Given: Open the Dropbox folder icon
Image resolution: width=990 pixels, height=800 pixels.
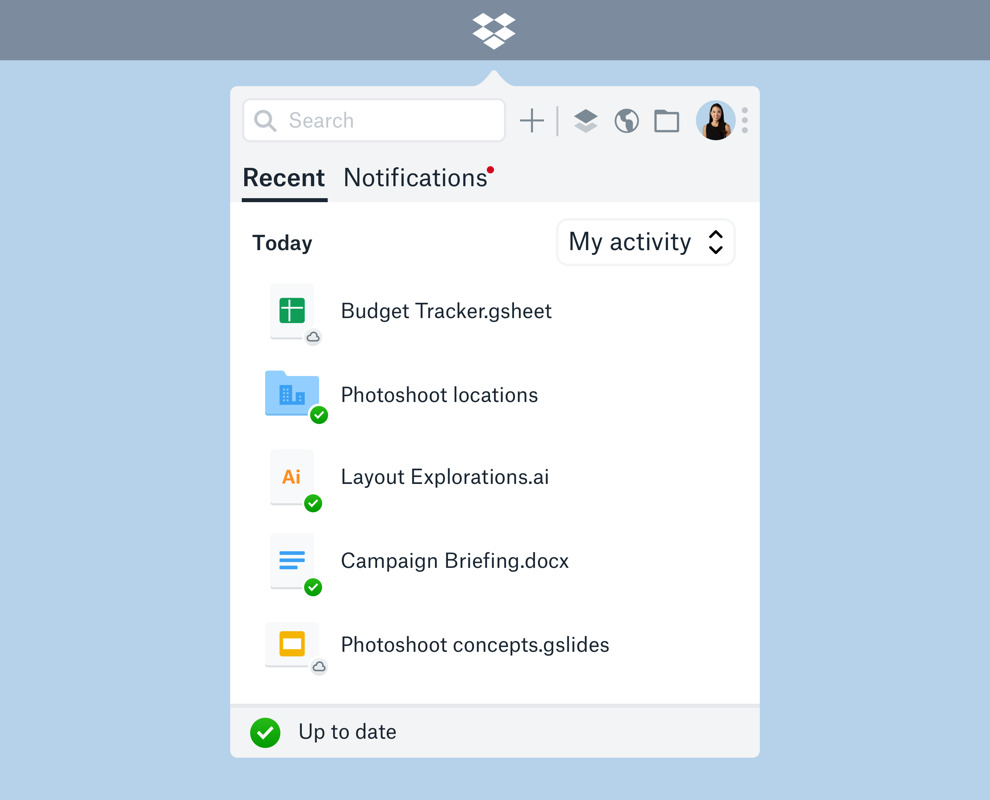Looking at the screenshot, I should click(667, 121).
